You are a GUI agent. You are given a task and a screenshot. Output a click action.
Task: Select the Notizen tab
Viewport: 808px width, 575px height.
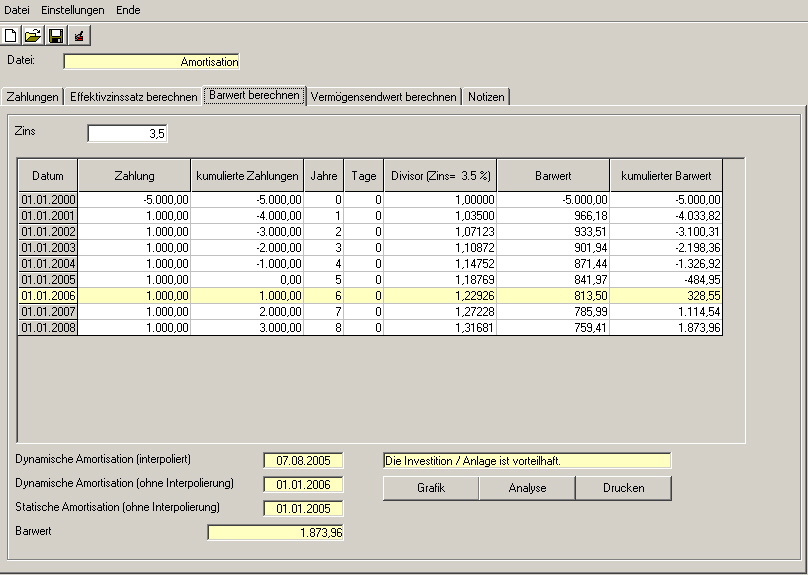tap(486, 97)
